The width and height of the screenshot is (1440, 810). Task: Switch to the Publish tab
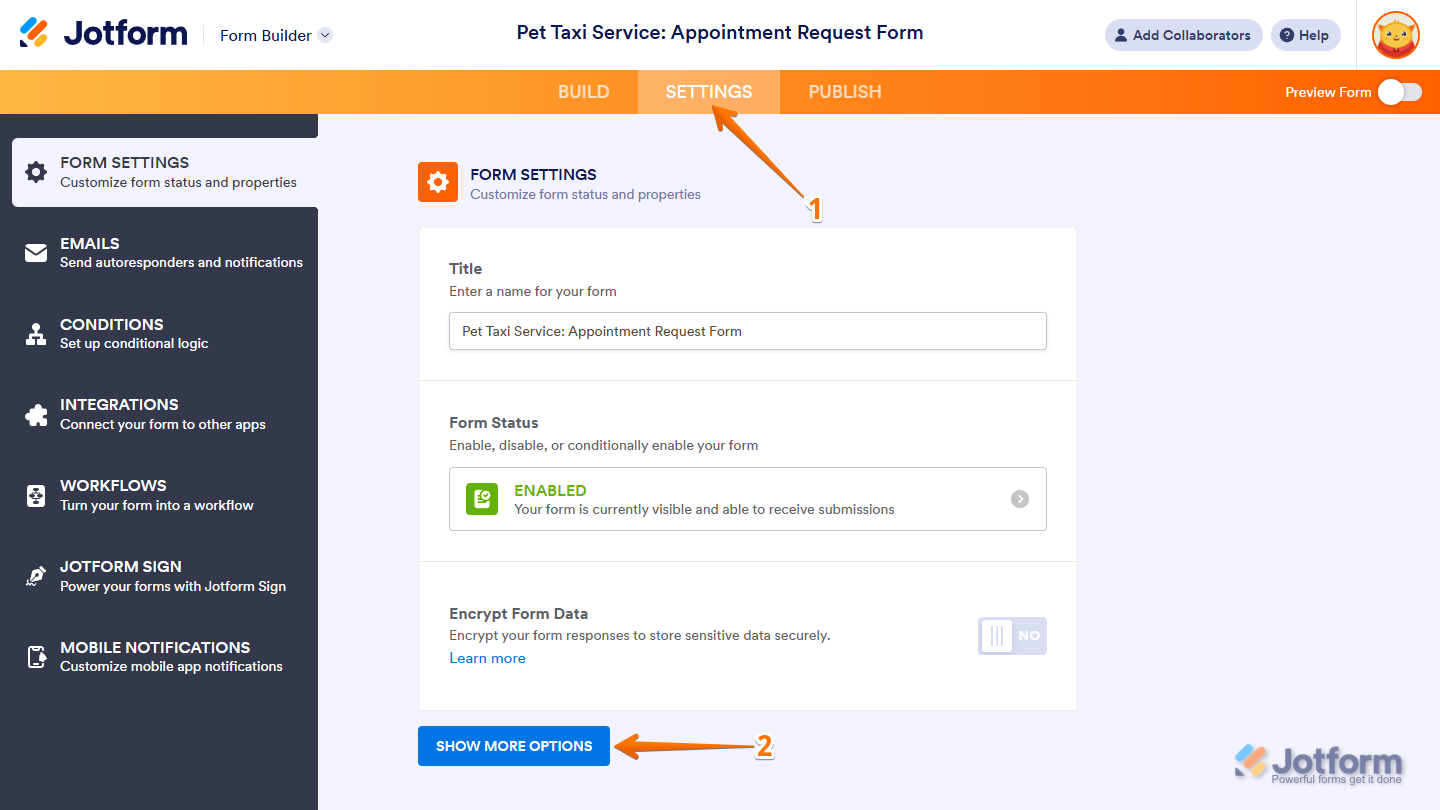coord(845,92)
